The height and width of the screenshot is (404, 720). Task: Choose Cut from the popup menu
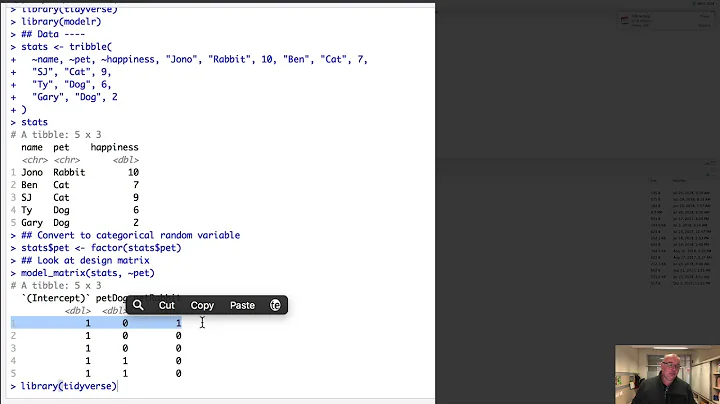167,305
